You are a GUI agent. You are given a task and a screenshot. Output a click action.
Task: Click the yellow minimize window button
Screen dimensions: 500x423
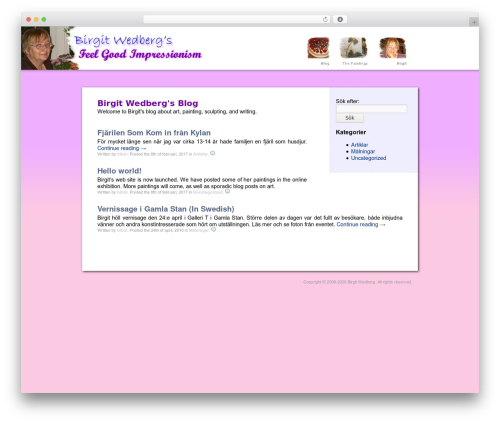click(x=36, y=19)
